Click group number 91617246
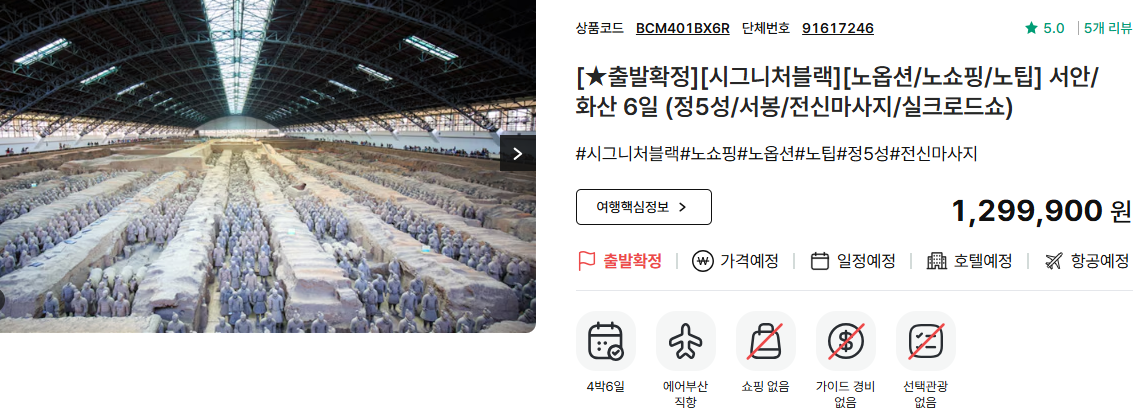The height and width of the screenshot is (420, 1146). 838,28
